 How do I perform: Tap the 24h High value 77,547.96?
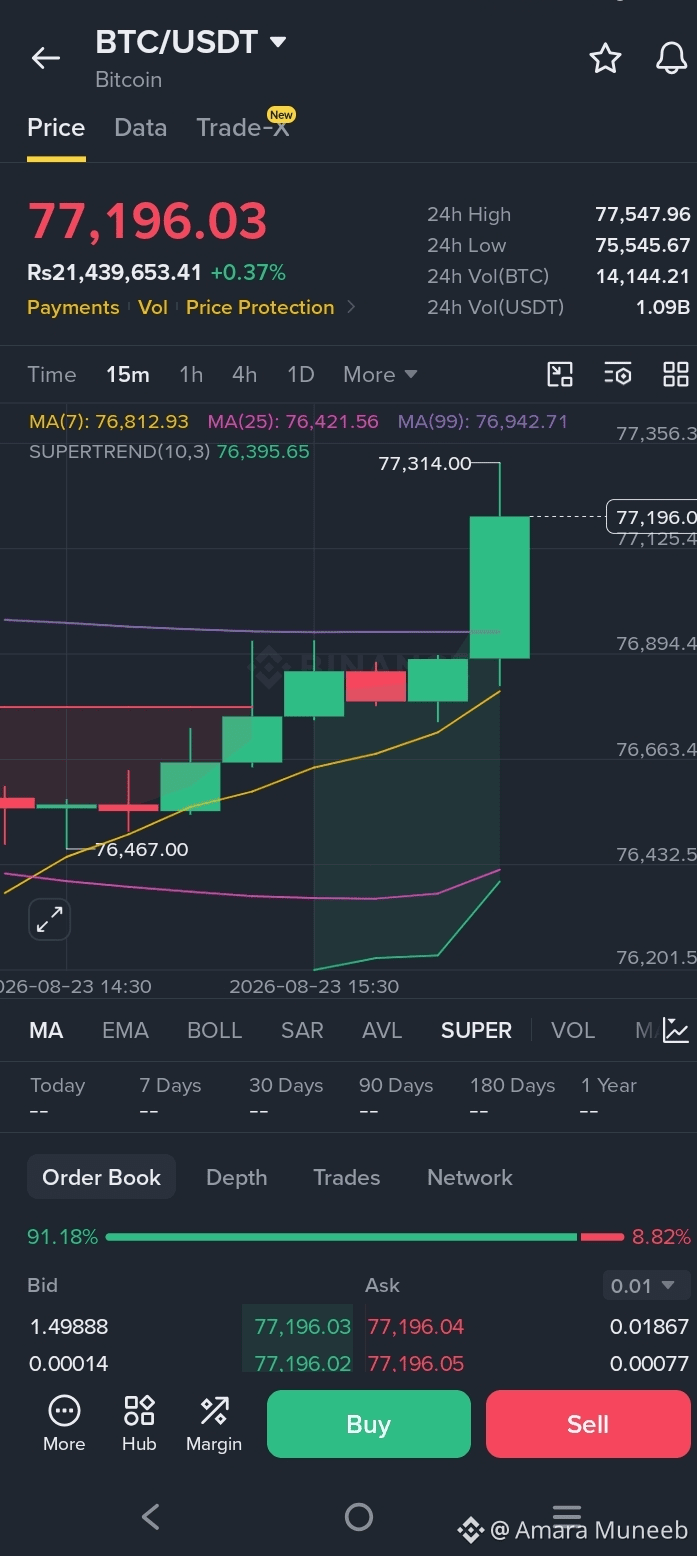[643, 214]
